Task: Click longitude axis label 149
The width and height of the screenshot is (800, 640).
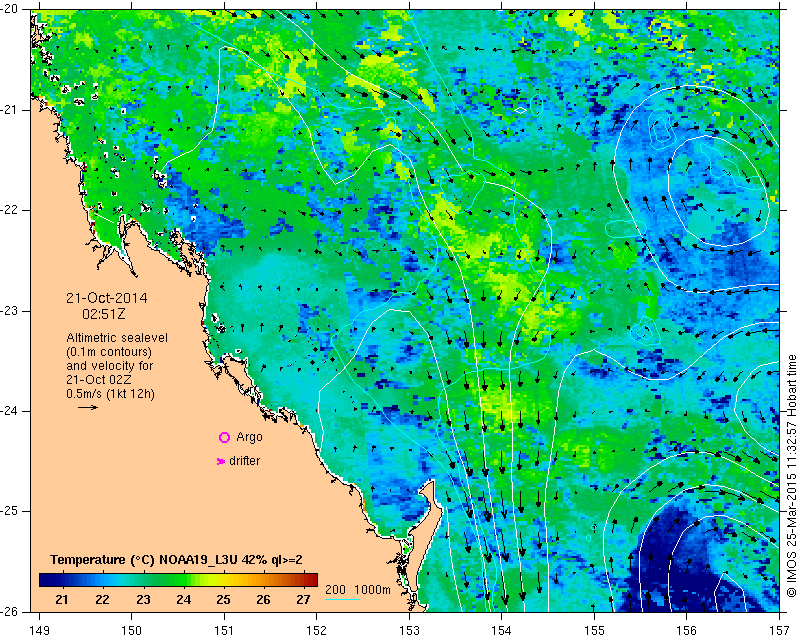Action: click(x=40, y=631)
